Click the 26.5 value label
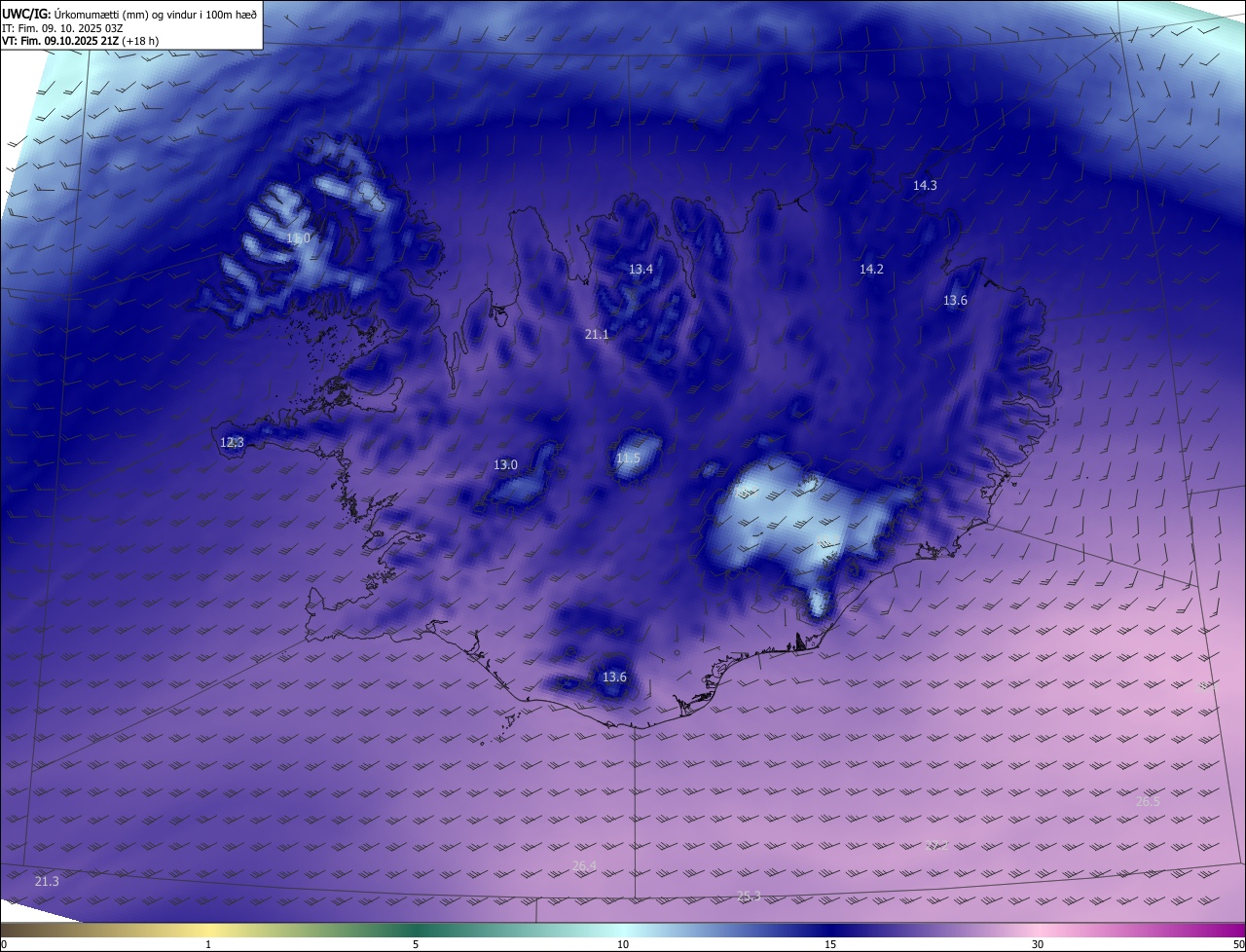1246x952 pixels. tap(1148, 801)
